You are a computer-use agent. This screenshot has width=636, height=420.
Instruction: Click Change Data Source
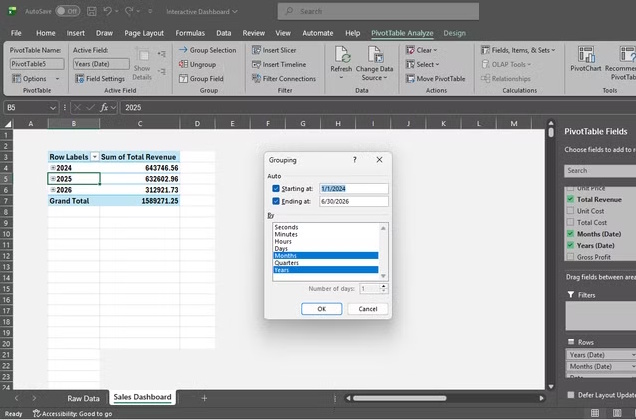click(x=374, y=63)
